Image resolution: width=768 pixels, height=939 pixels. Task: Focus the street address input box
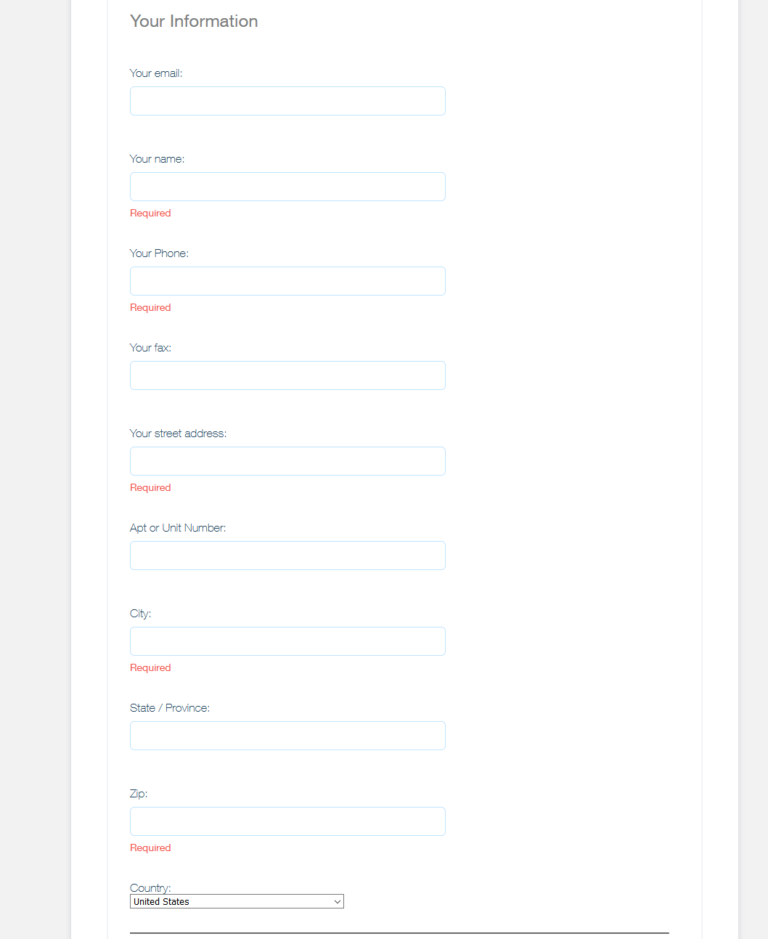287,461
